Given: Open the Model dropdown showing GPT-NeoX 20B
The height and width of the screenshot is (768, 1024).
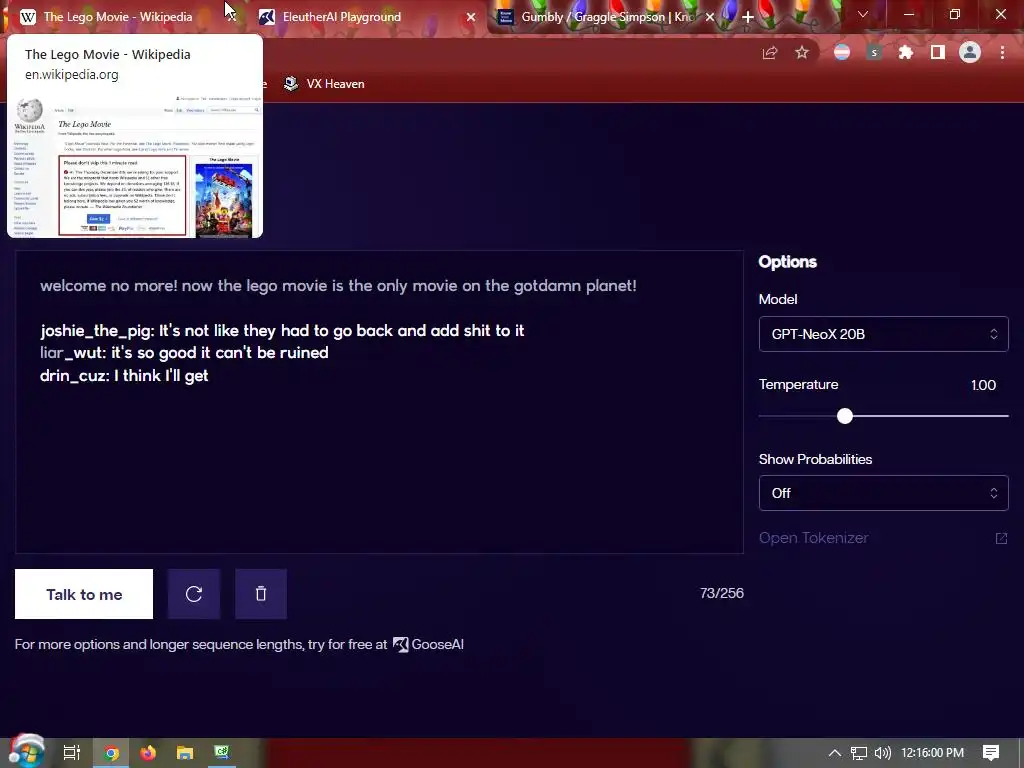Looking at the screenshot, I should point(884,334).
